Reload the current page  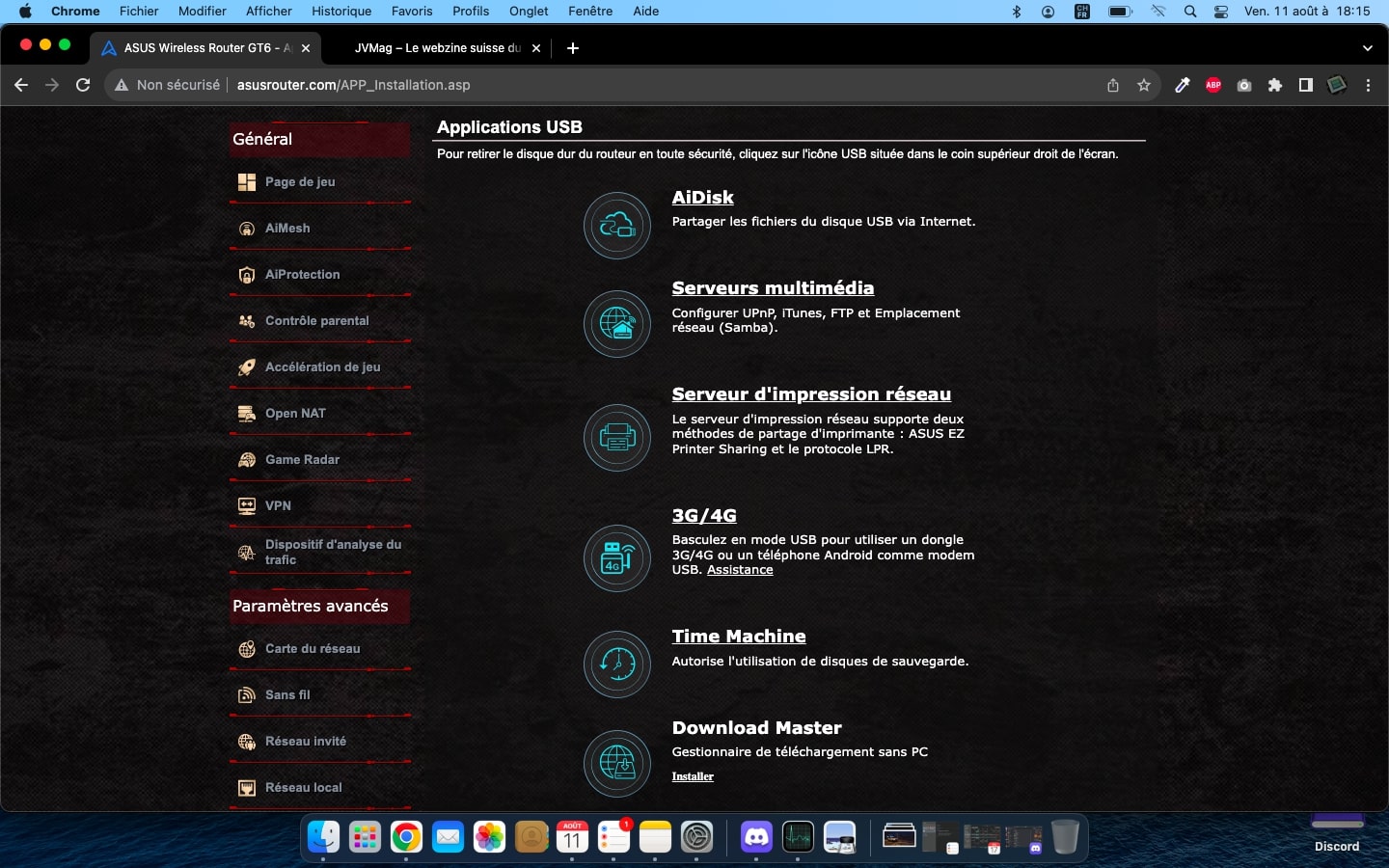(83, 85)
